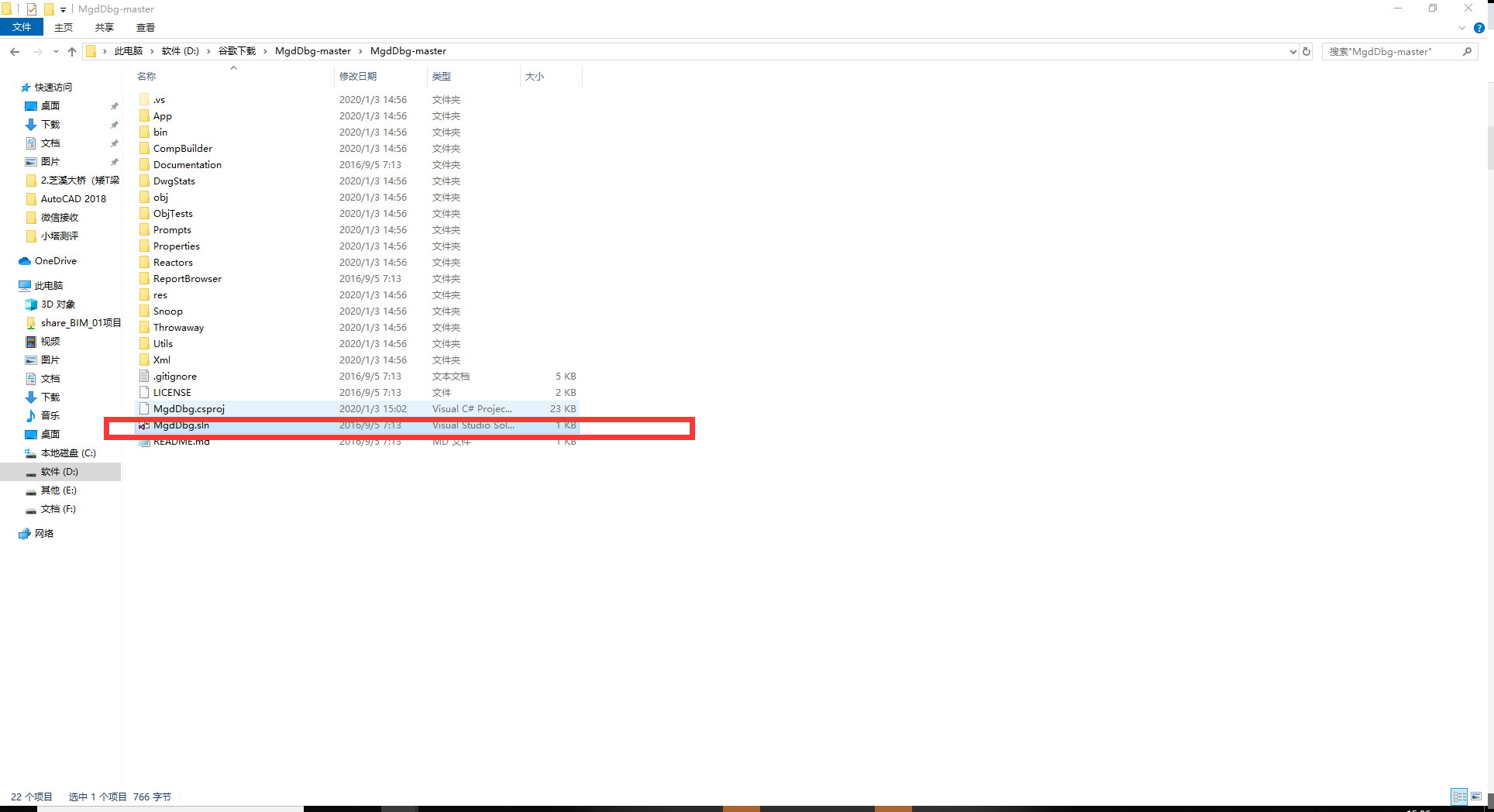Go up one folder level
Screen dimensions: 1494x812
pyautogui.click(x=72, y=51)
